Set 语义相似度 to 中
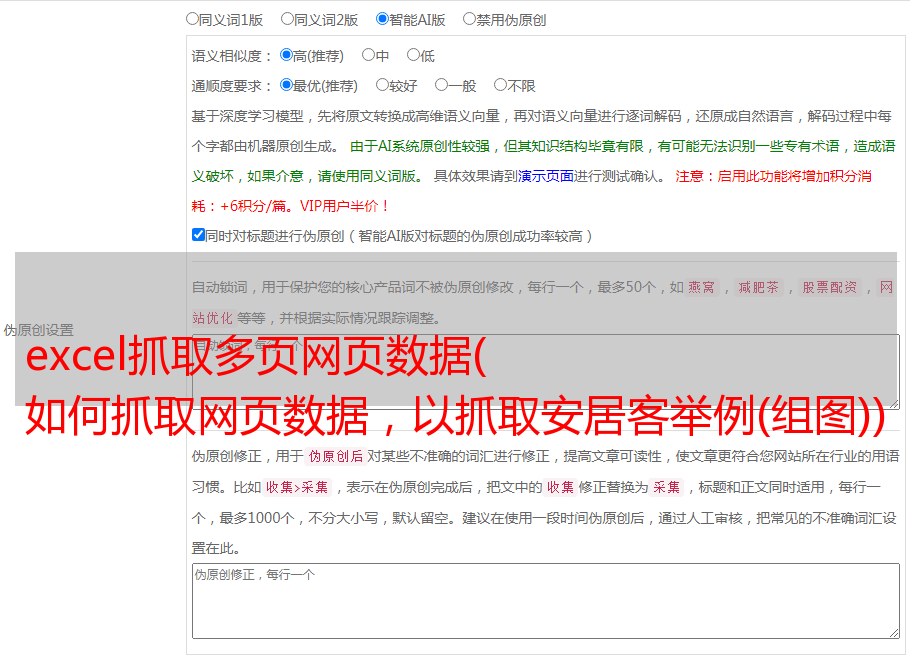 click(368, 55)
